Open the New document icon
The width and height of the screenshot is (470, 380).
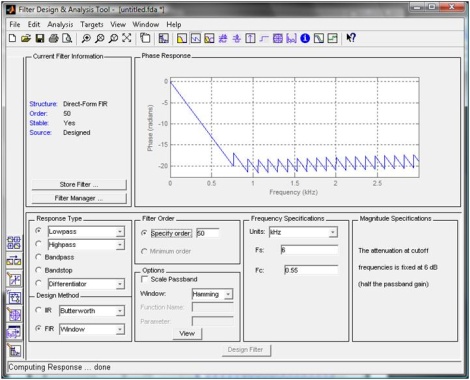(12, 38)
